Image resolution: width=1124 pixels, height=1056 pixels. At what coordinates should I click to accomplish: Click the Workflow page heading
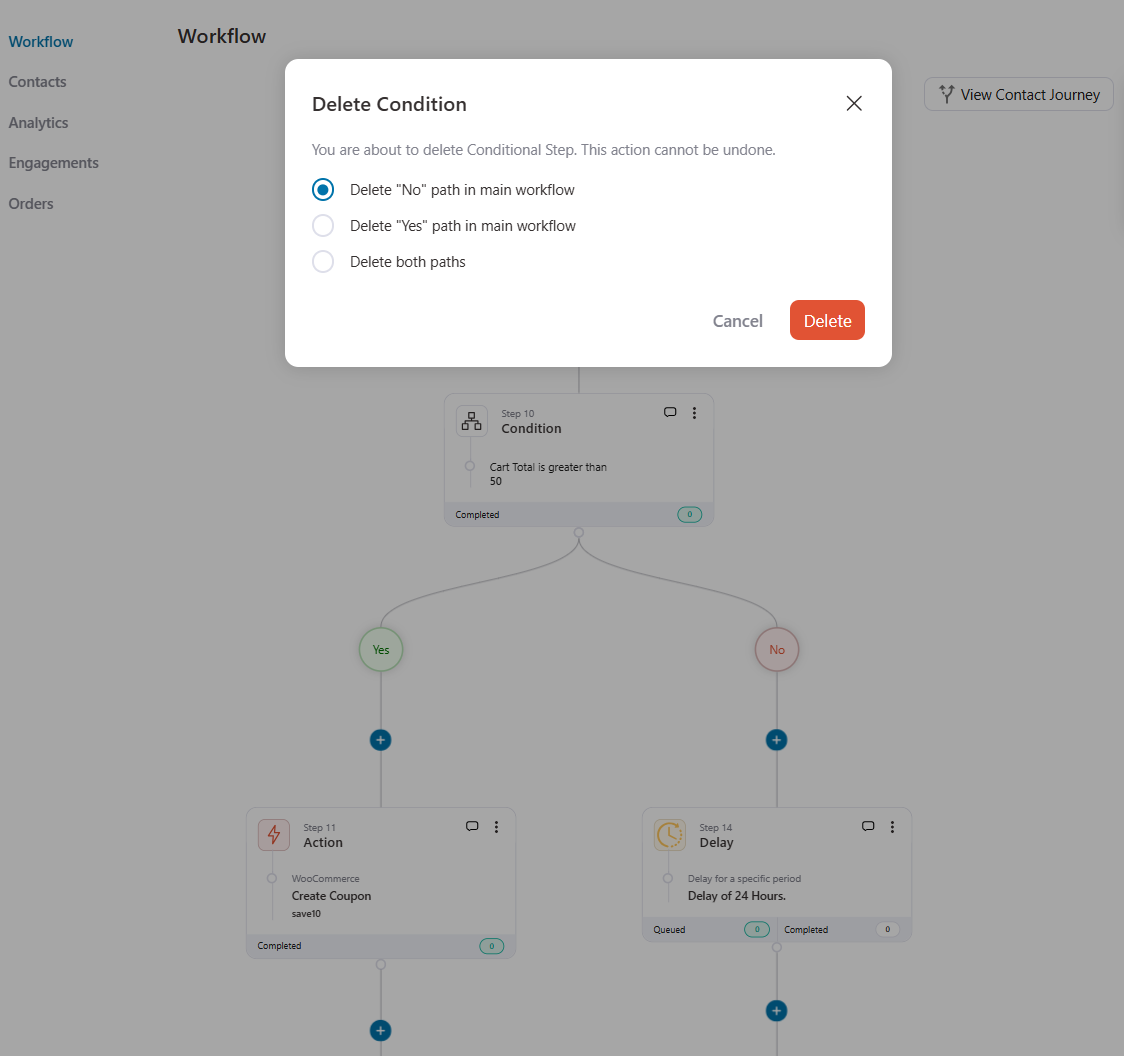point(222,36)
